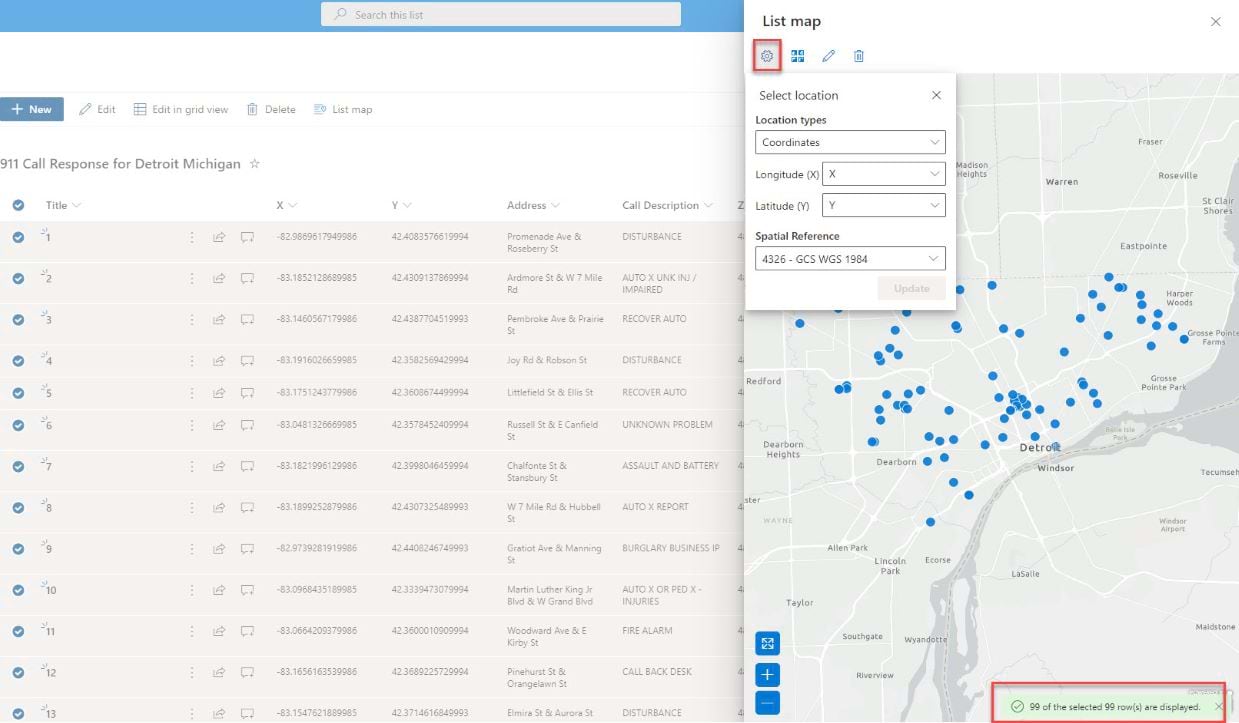Screen dimensions: 1239x723
Task: Expand the Spatial Reference dropdown
Action: (x=850, y=259)
